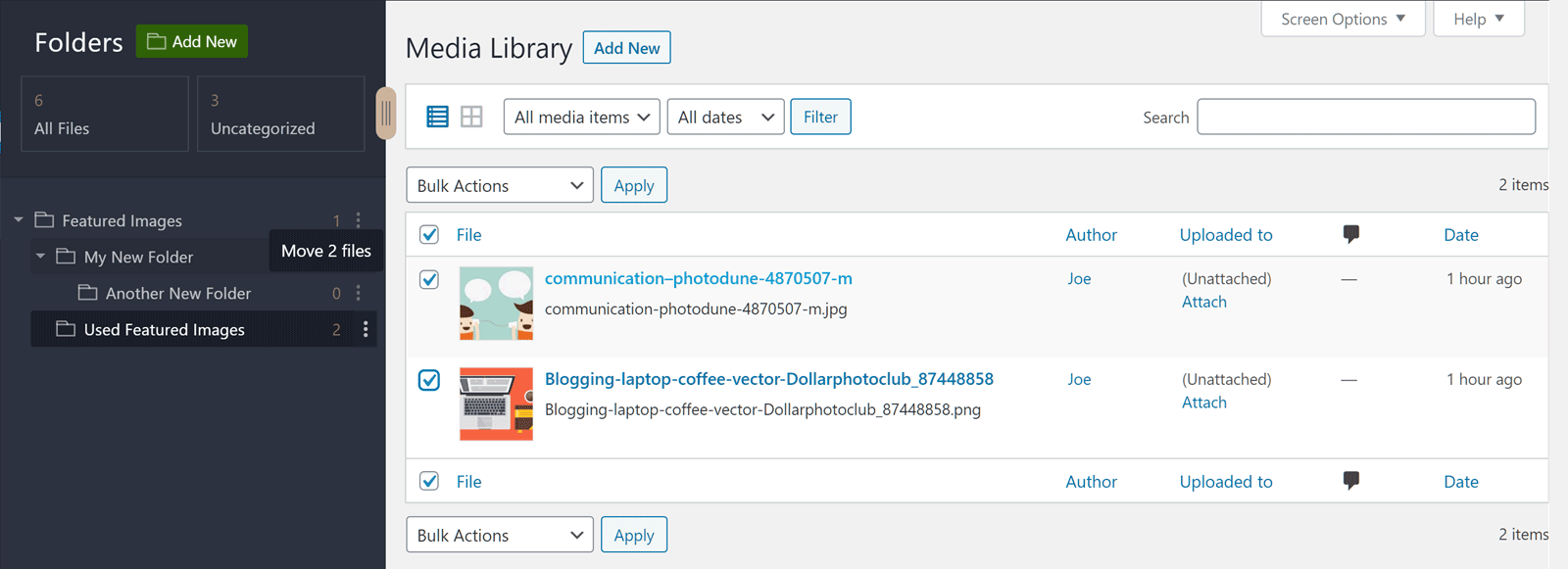Open the top Bulk Actions dropdown
1568x569 pixels.
click(x=499, y=185)
